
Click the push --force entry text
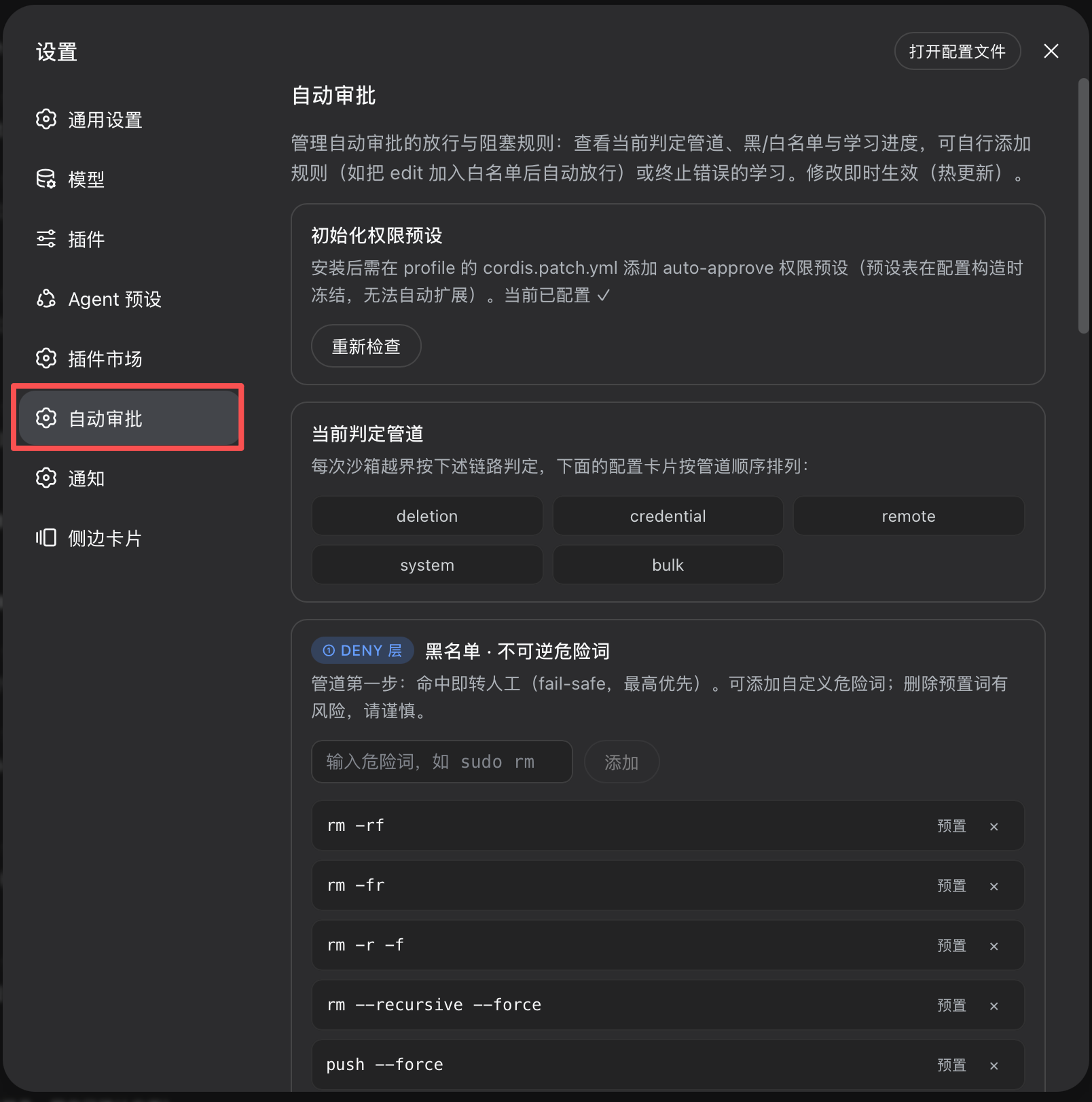click(384, 1065)
